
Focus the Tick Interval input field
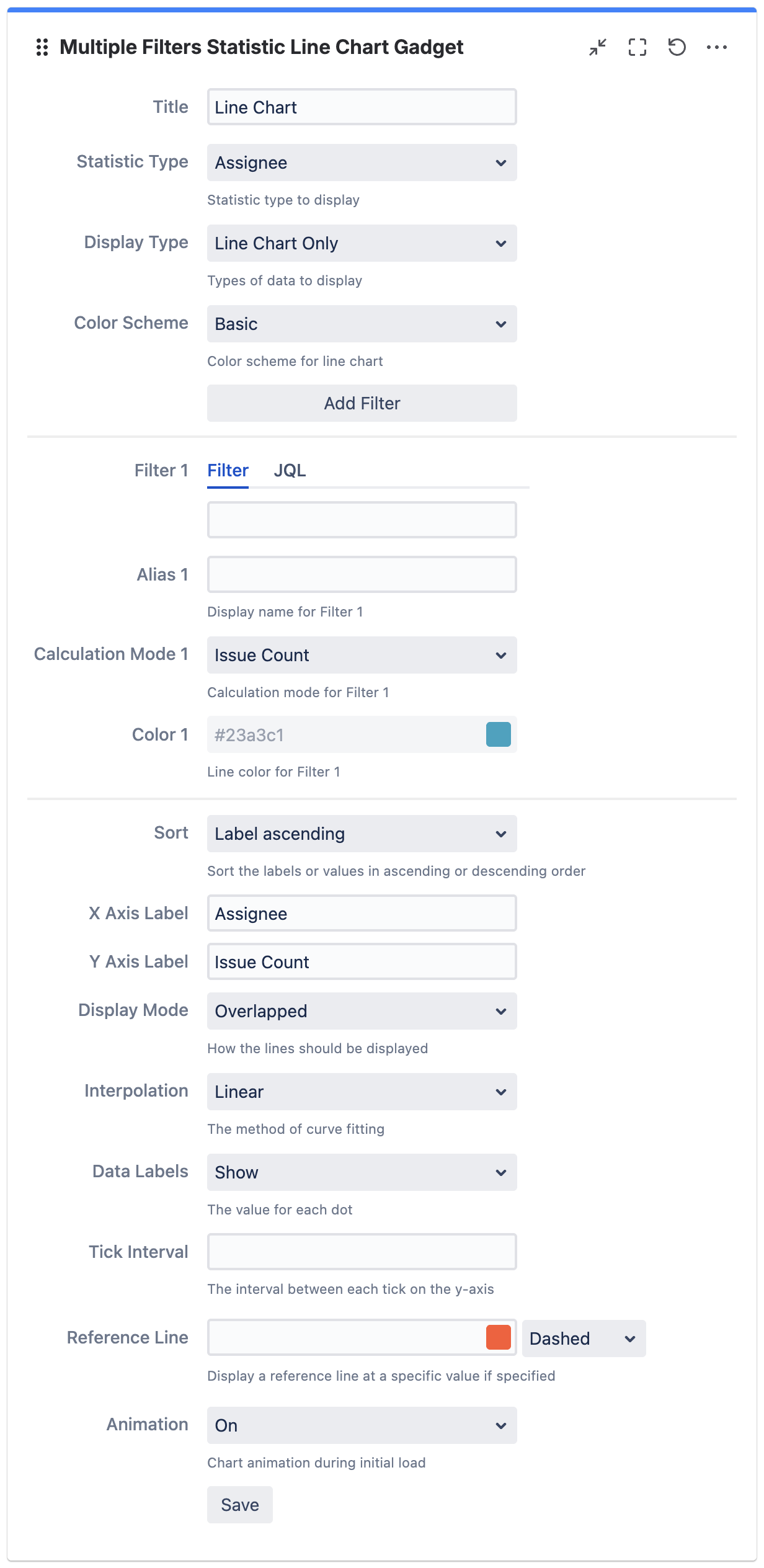point(362,1252)
